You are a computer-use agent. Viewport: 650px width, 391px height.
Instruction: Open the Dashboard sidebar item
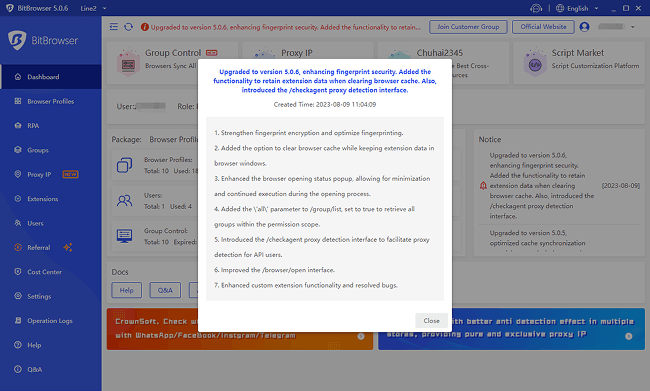pyautogui.click(x=51, y=77)
